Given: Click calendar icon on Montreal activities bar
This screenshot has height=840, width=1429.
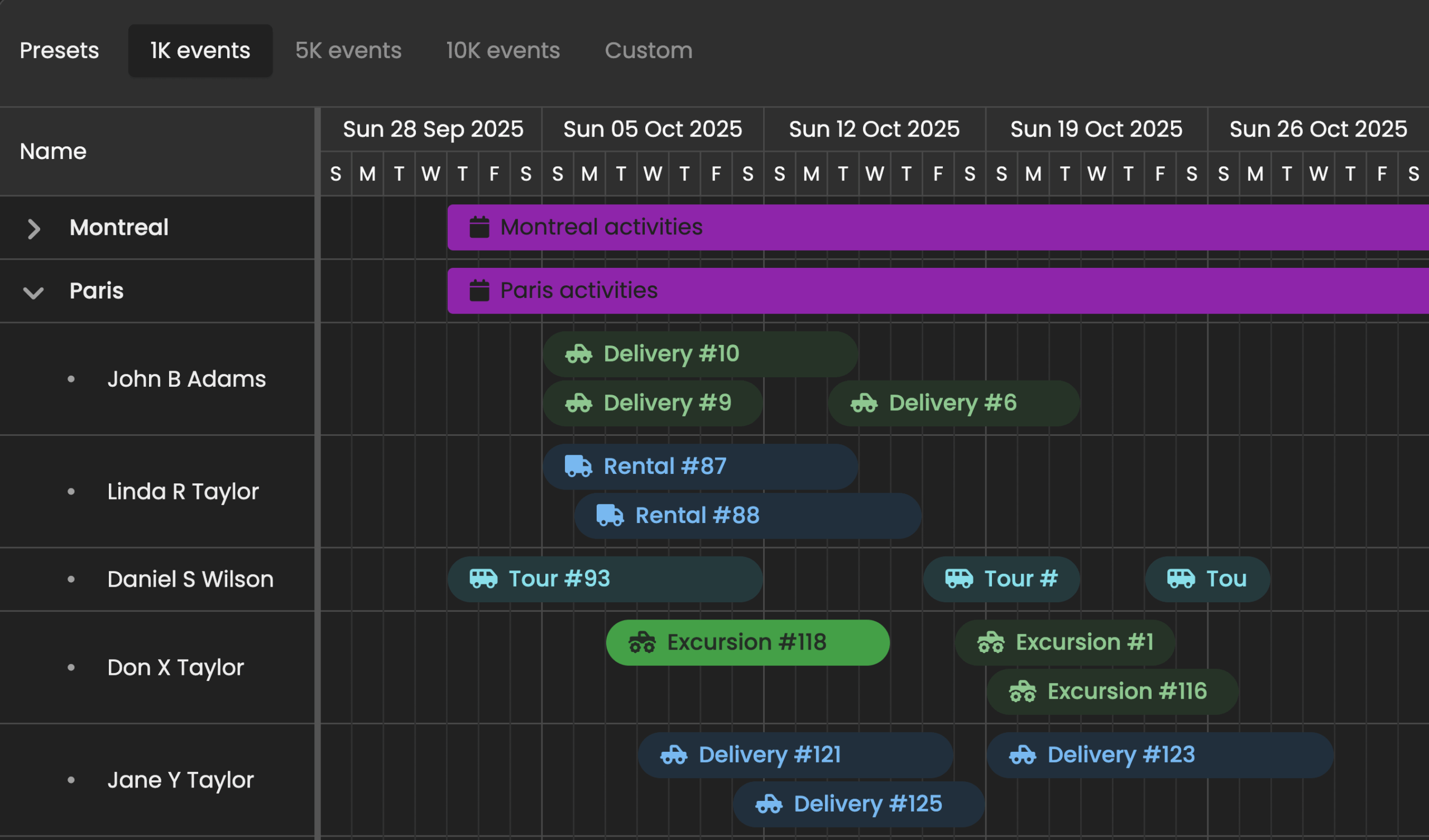Looking at the screenshot, I should tap(479, 227).
